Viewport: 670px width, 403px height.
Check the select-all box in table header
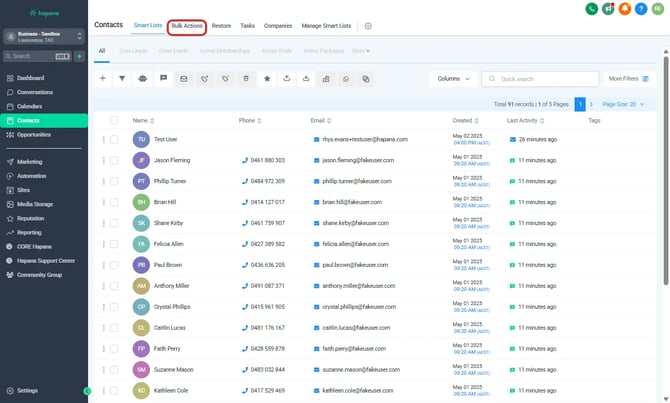click(x=114, y=120)
